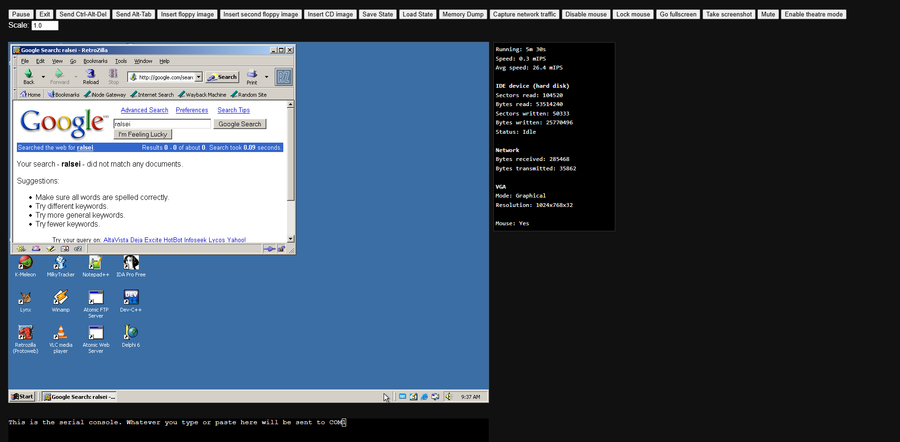Click the security lock icon in status bar
Screen dimensions: 900x442
tap(281, 249)
